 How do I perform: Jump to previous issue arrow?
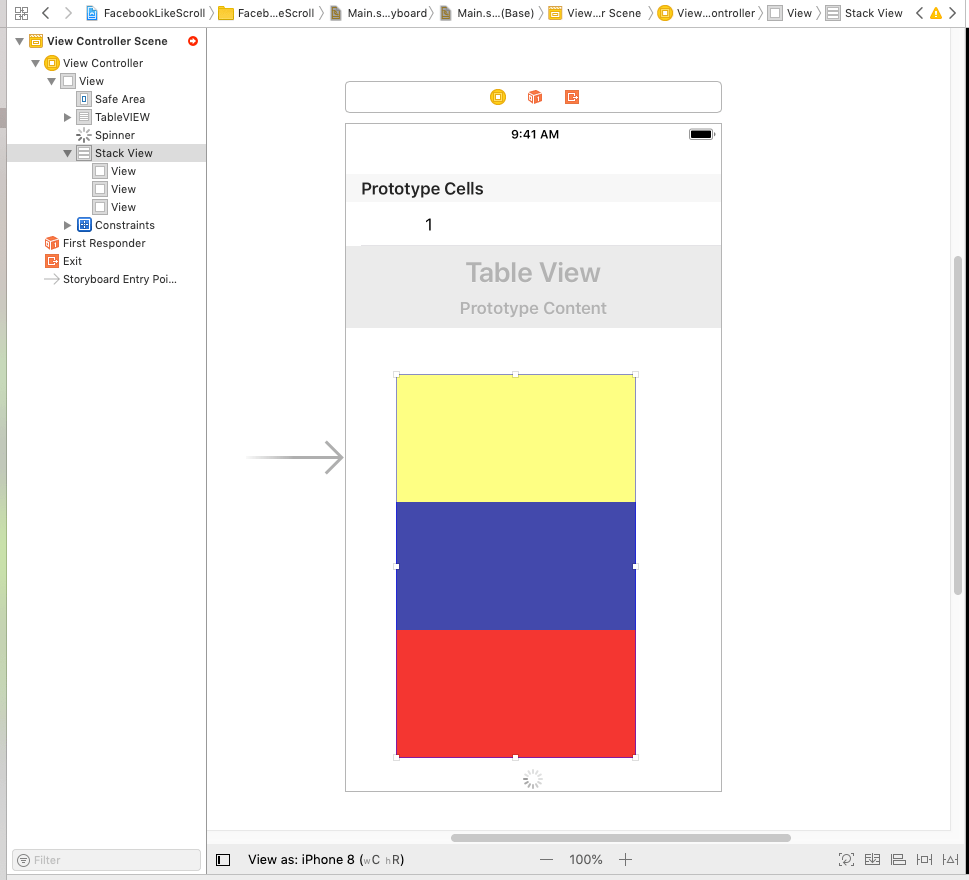coord(920,13)
